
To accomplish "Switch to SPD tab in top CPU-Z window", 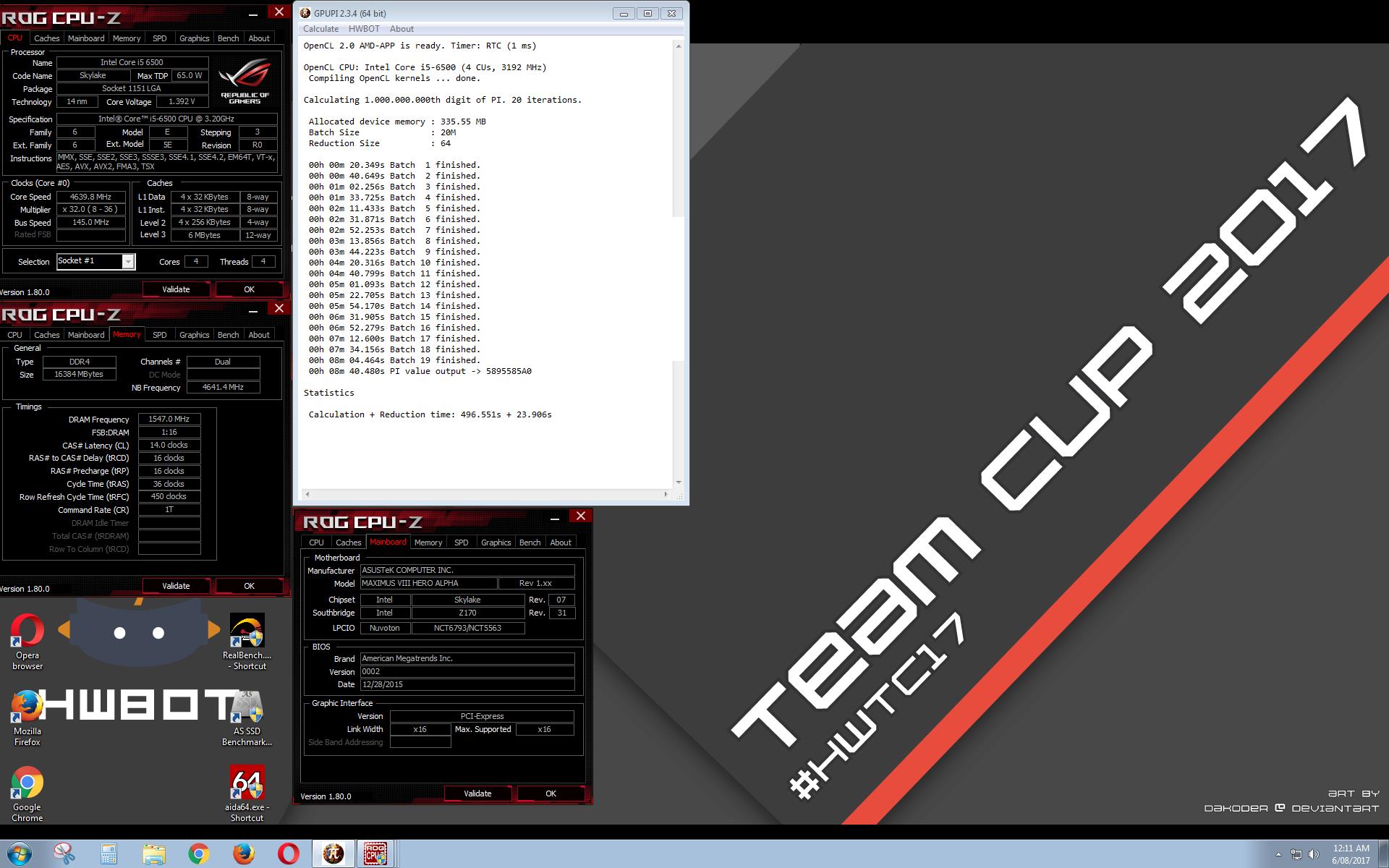I will tap(160, 38).
